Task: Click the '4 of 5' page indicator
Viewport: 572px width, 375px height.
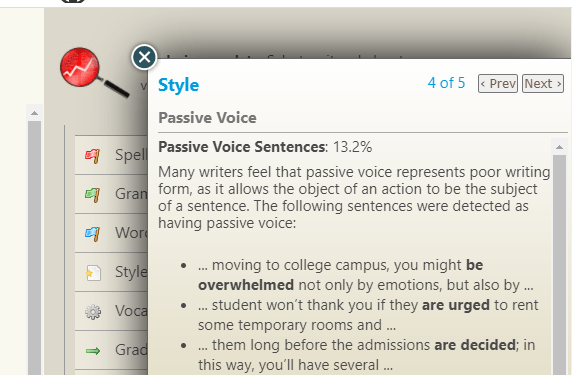Action: point(446,83)
